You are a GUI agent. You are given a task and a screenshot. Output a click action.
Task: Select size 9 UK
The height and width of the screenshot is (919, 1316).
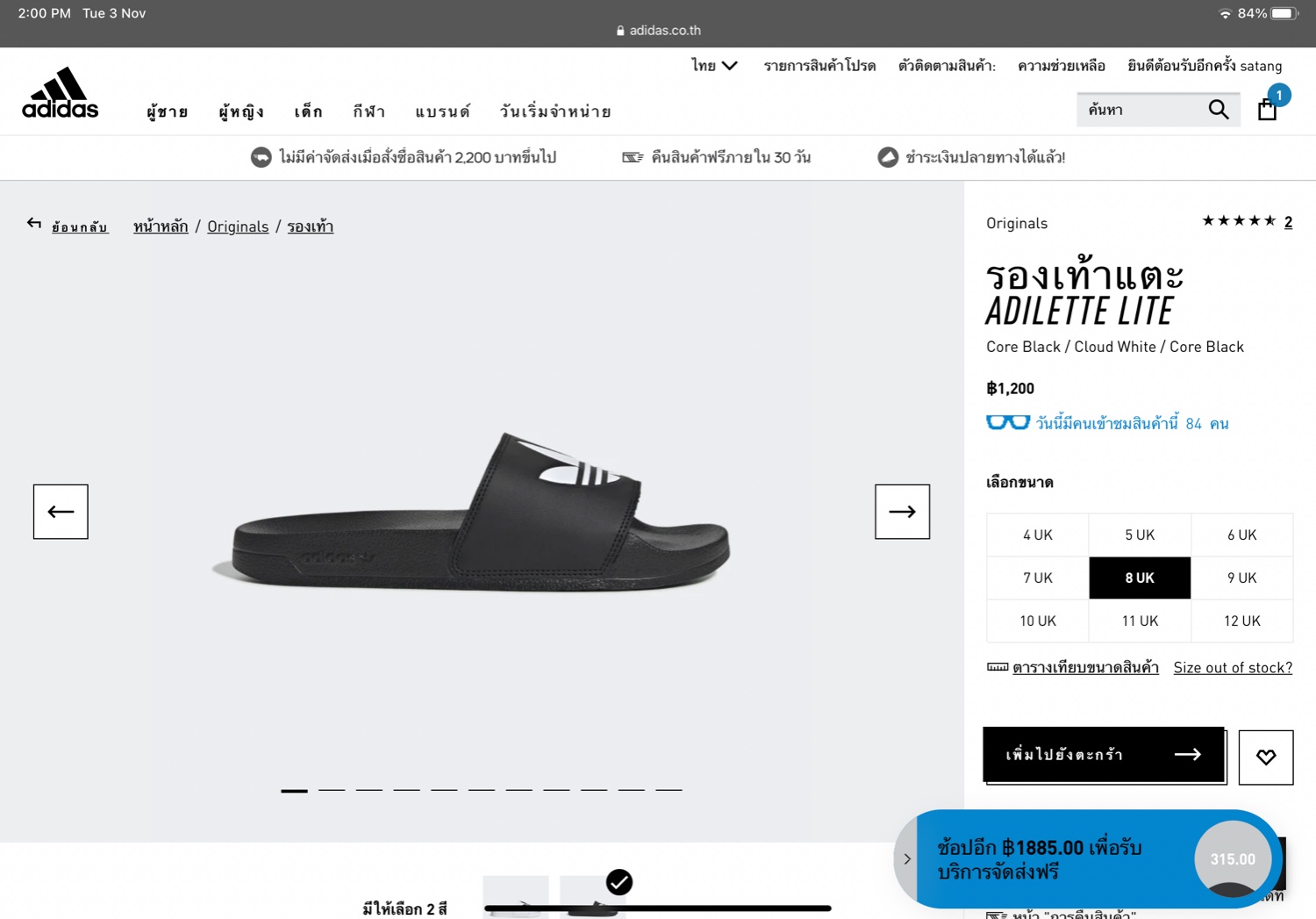point(1241,578)
